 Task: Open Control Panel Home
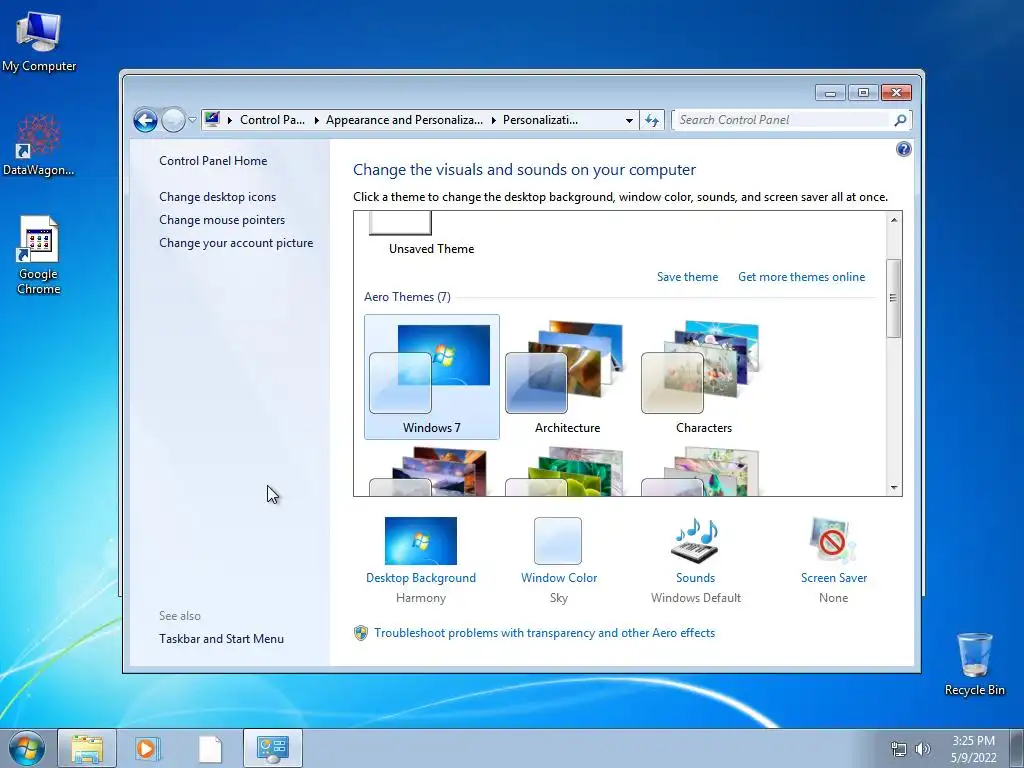point(213,161)
